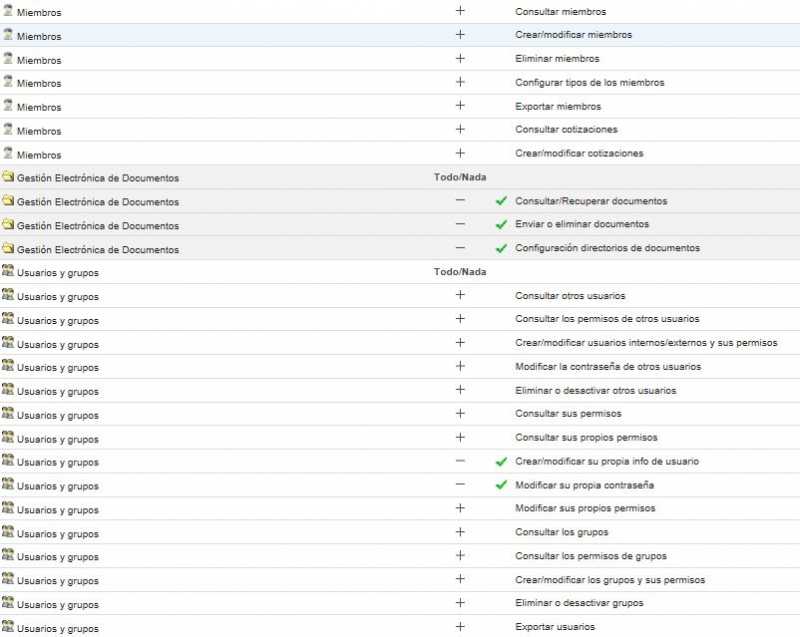Screen dimensions: 800x637
Task: Click plus for Crear/modificar cotizaciones
Action: click(x=460, y=153)
